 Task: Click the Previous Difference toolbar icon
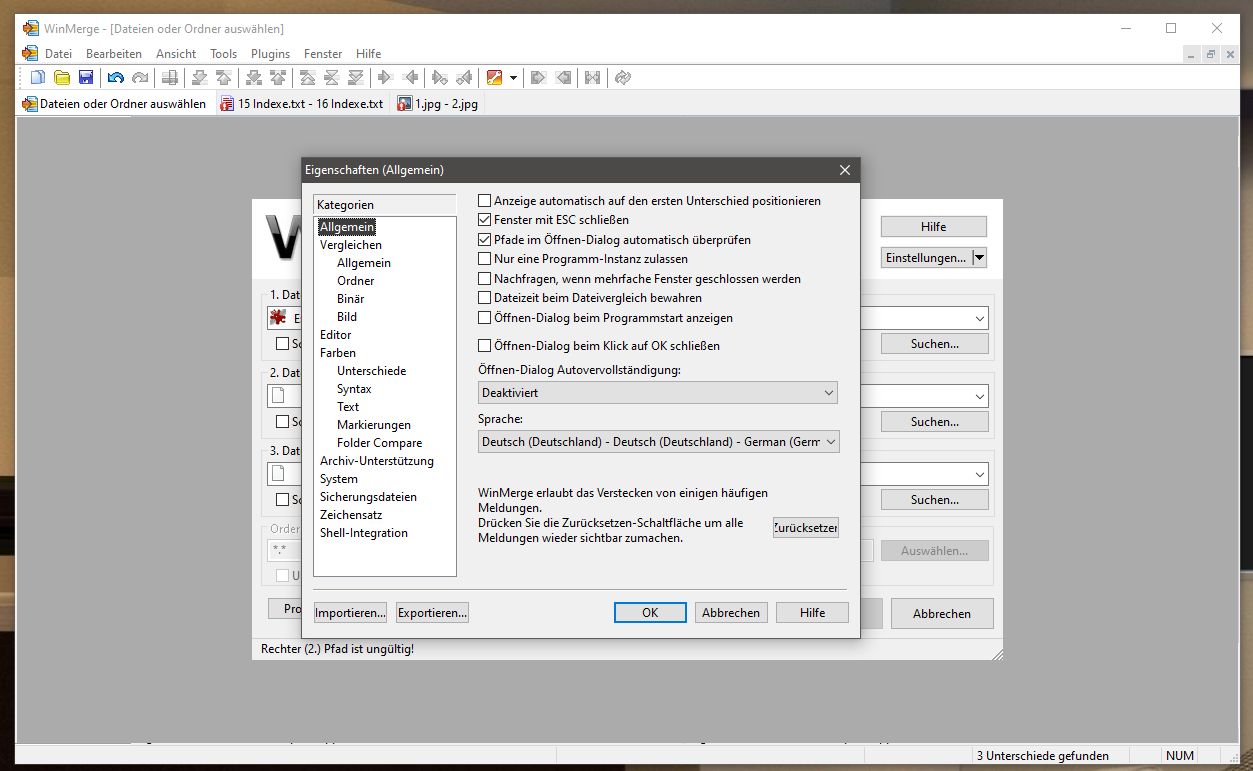[x=224, y=78]
